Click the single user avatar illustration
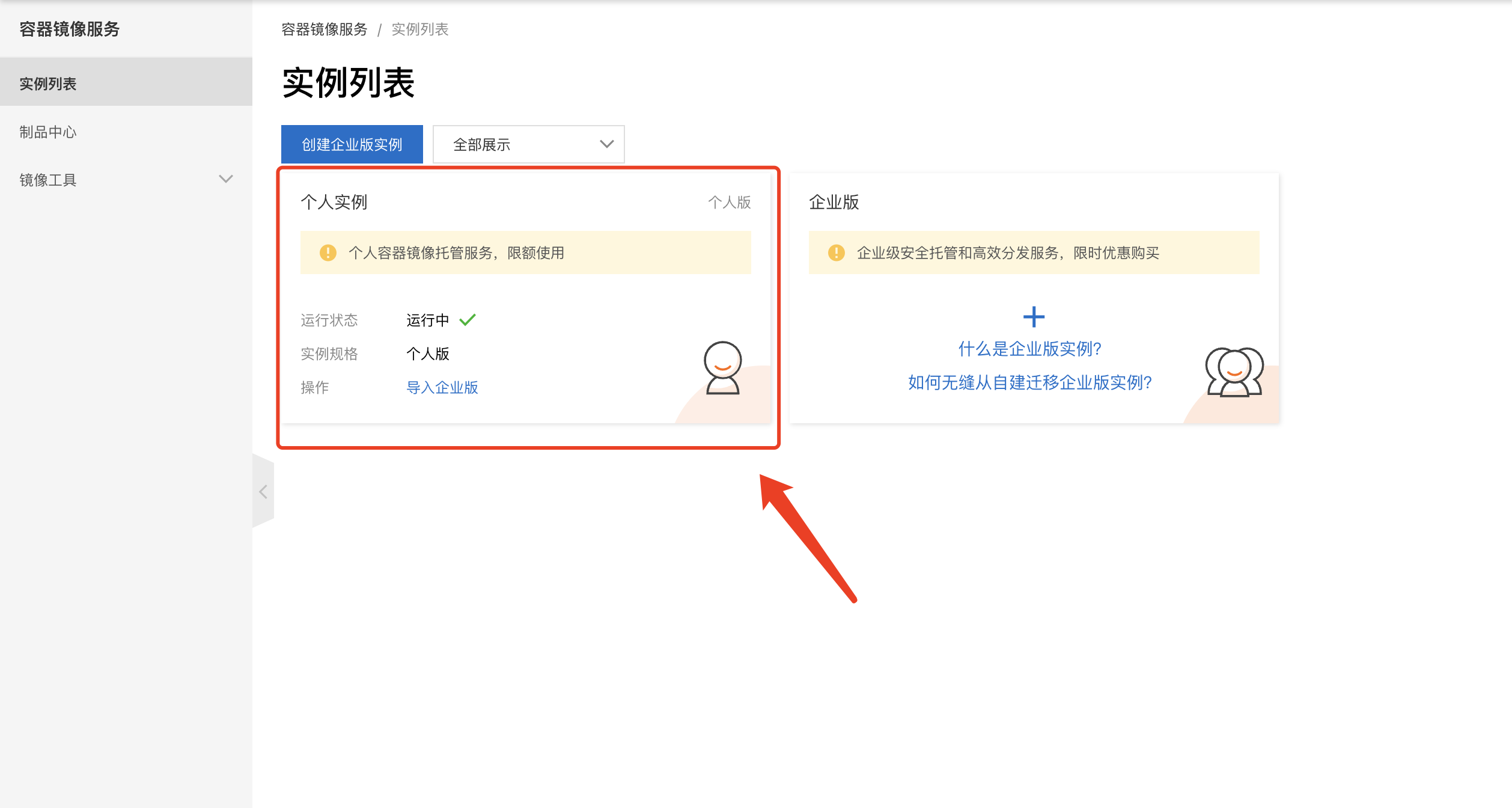Viewport: 1512px width, 808px height. [x=723, y=368]
